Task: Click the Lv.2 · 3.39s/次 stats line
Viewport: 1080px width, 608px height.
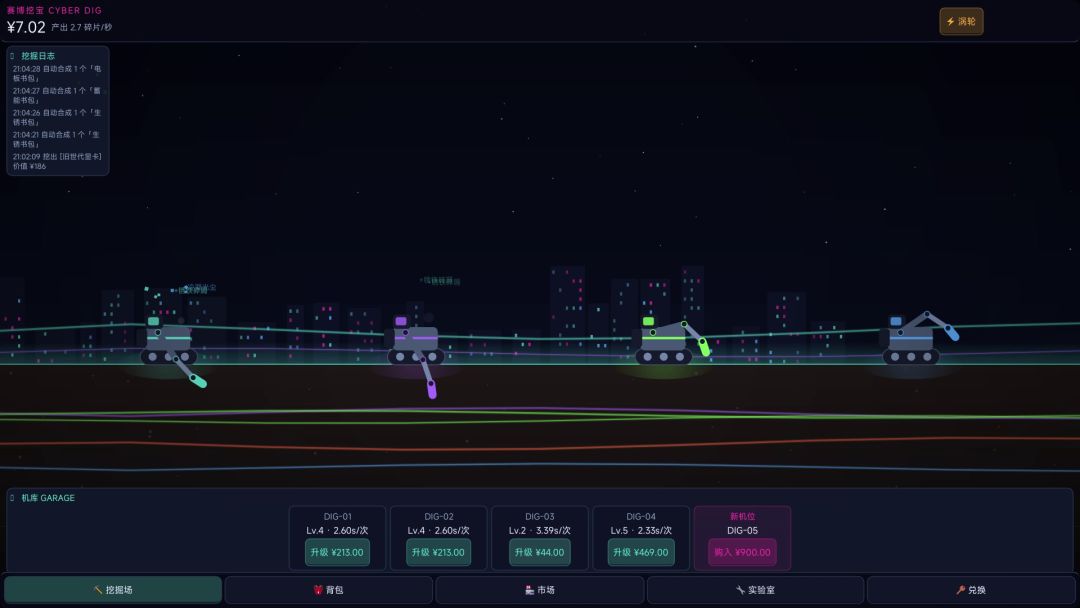Action: click(x=539, y=530)
